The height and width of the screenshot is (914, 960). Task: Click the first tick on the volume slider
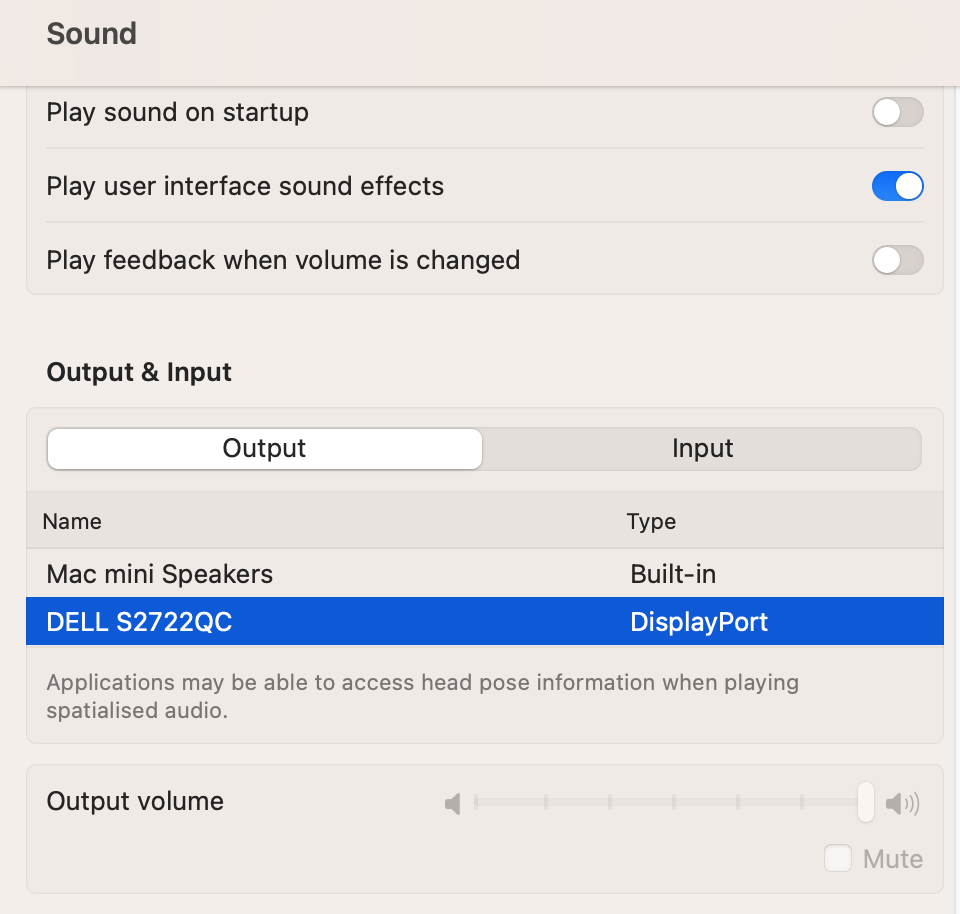tap(477, 802)
